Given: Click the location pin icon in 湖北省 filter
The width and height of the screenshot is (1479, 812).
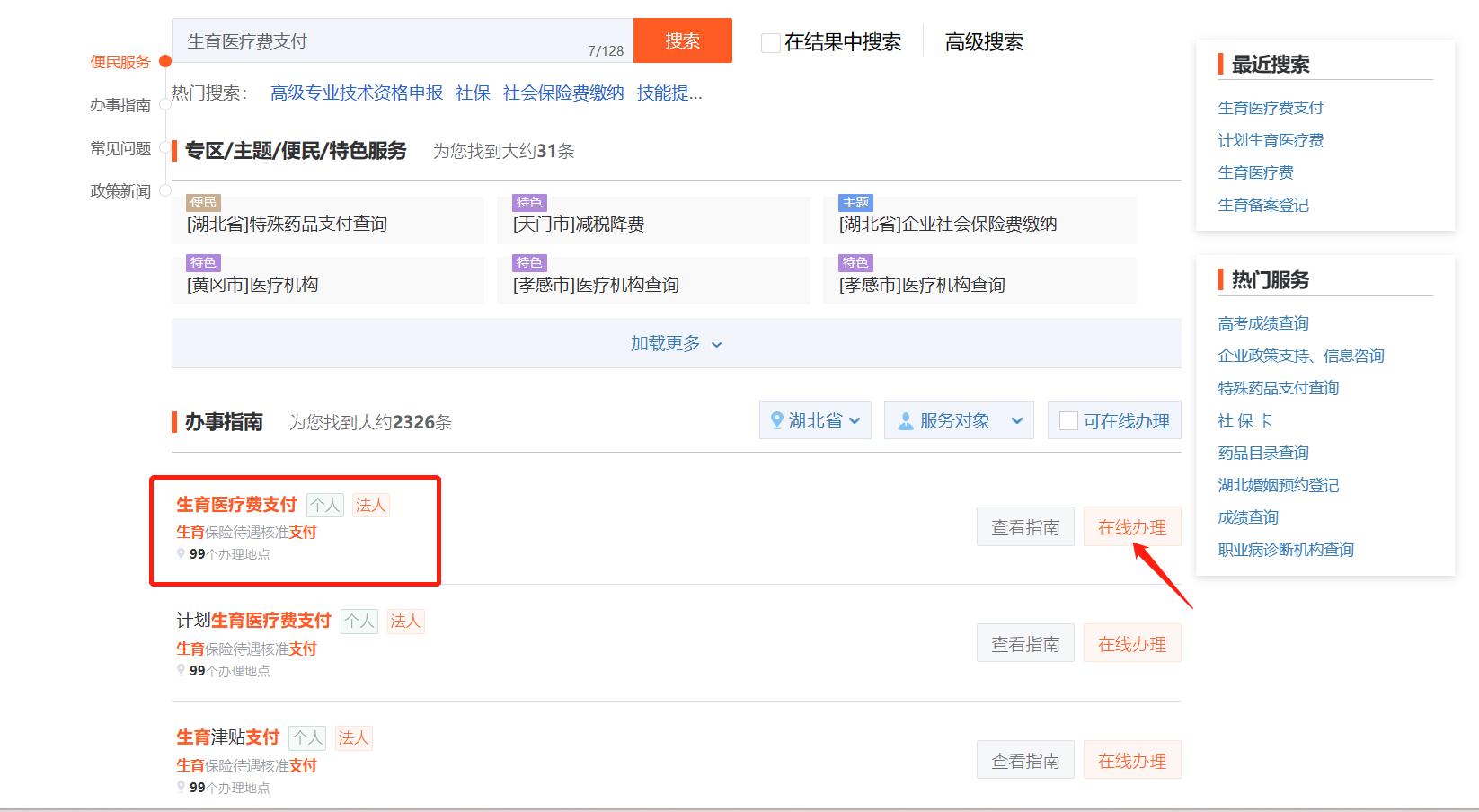Looking at the screenshot, I should pyautogui.click(x=776, y=419).
